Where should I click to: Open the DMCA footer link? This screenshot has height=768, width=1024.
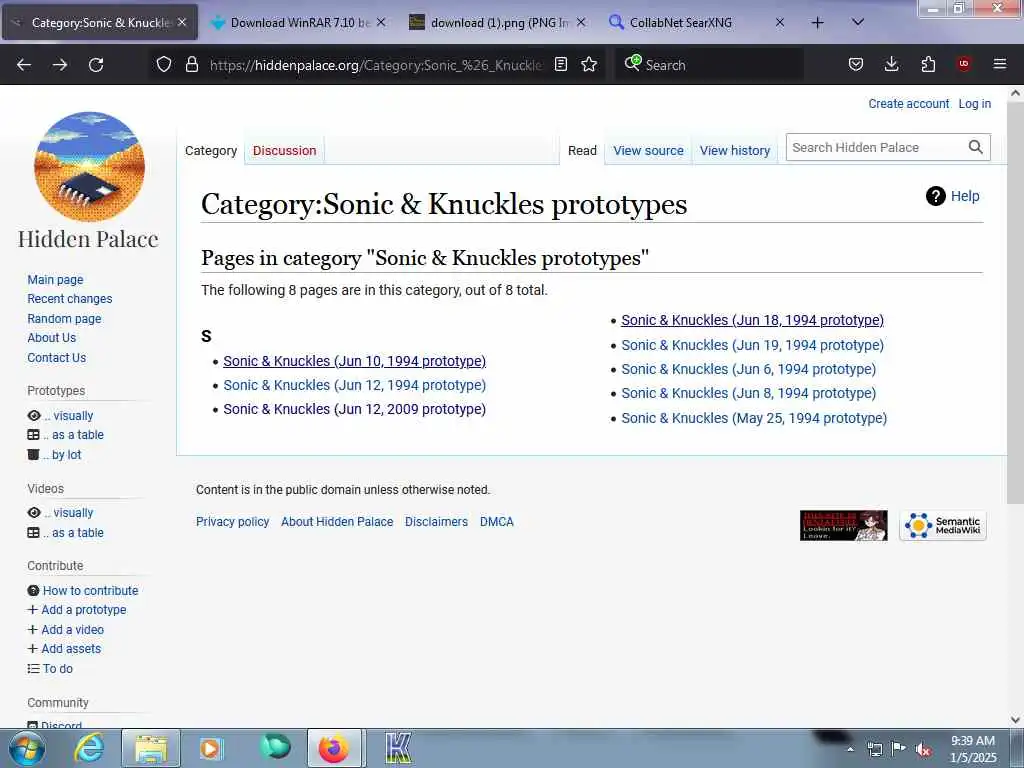(x=496, y=522)
